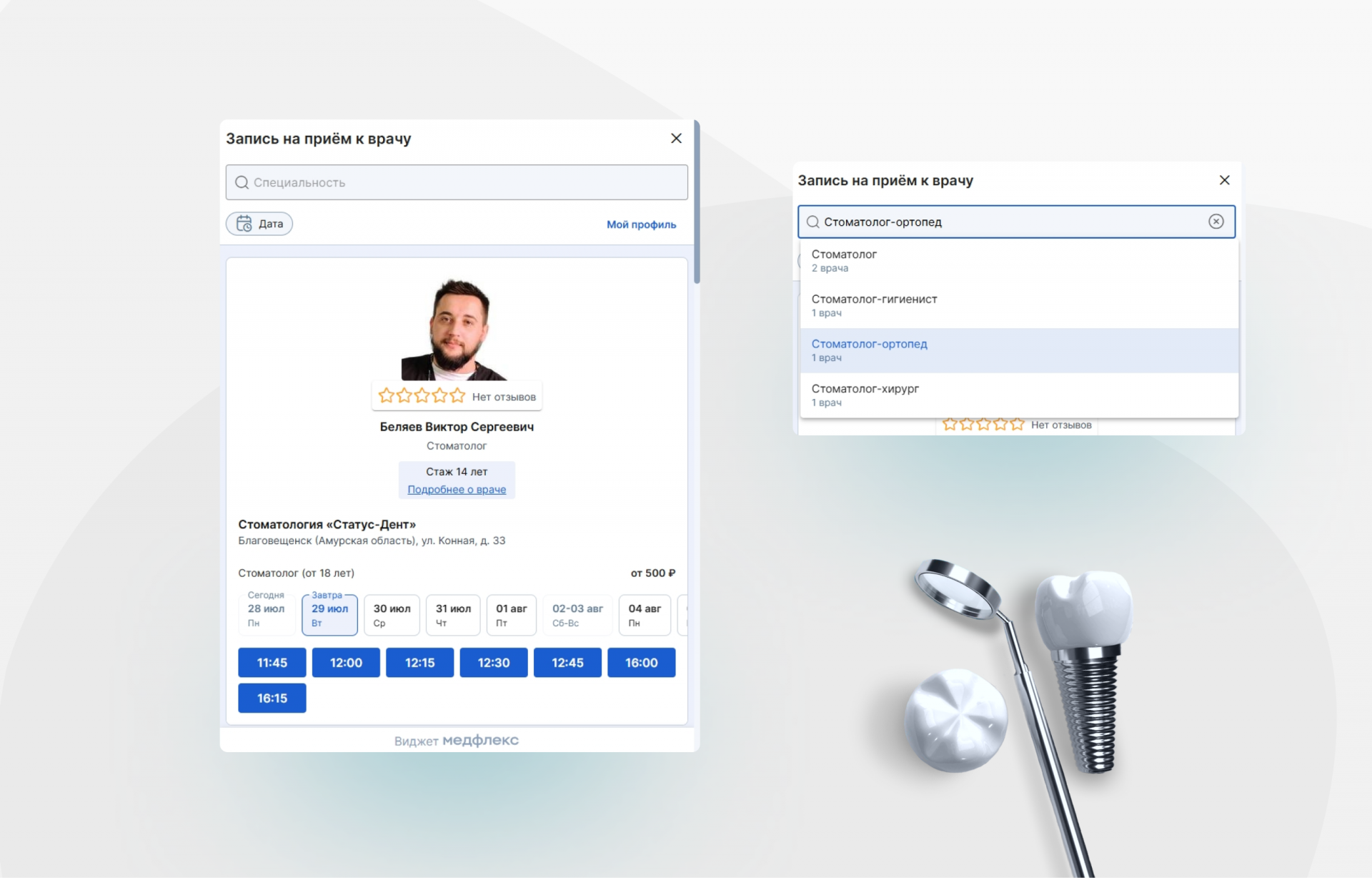Click the left widget vertical scrollbar
Image resolution: width=1372 pixels, height=878 pixels.
pos(697,202)
